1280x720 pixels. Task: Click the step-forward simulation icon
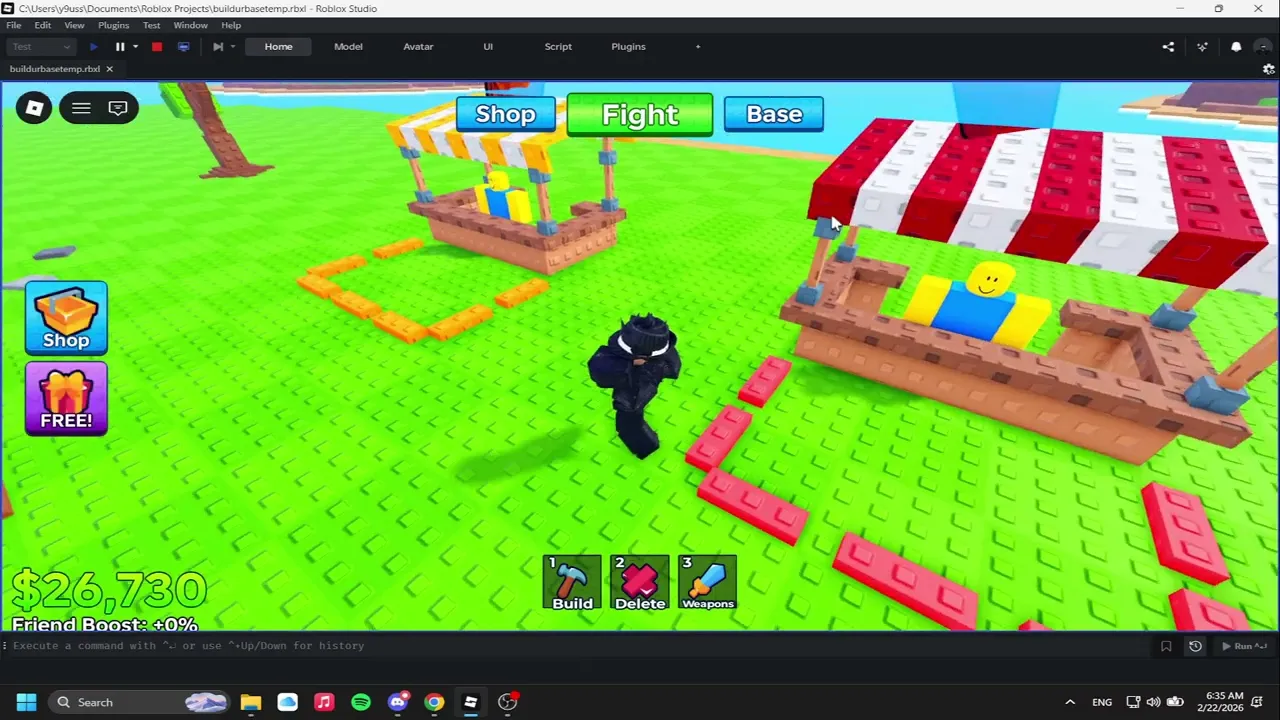tap(217, 46)
